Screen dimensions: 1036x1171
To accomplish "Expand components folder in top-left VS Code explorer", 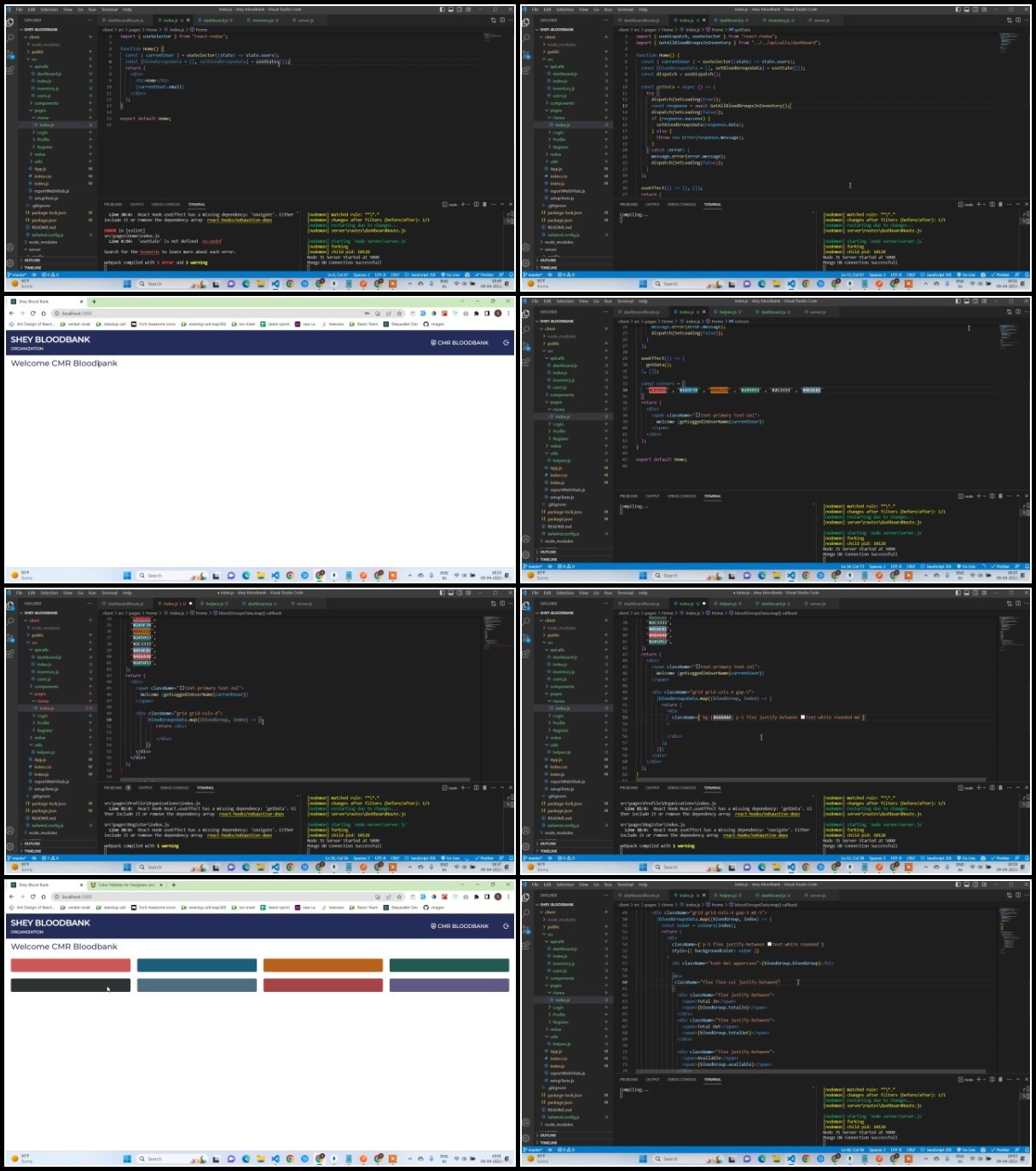I will [46, 103].
